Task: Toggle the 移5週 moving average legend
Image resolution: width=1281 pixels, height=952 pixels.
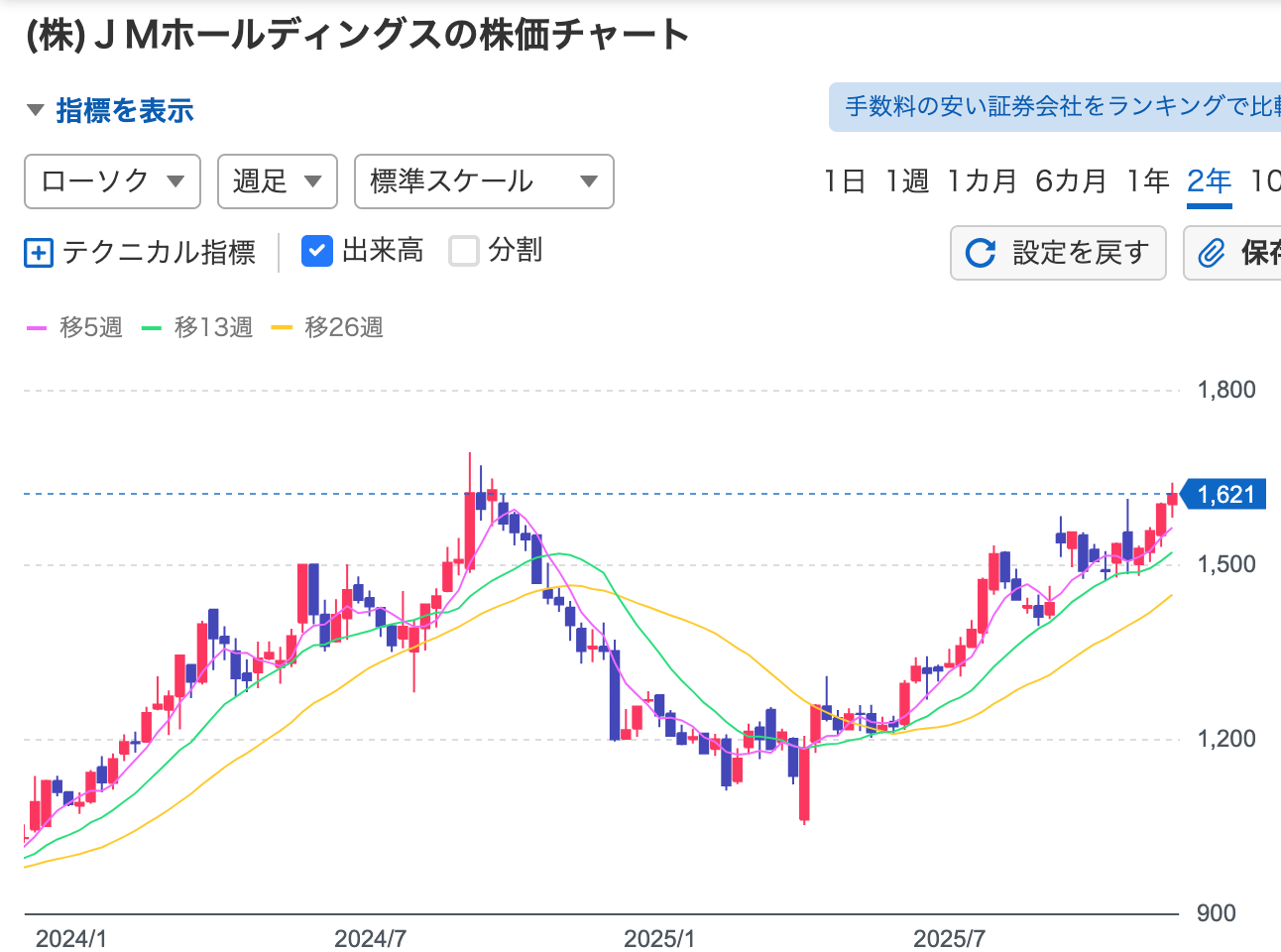Action: tap(75, 327)
